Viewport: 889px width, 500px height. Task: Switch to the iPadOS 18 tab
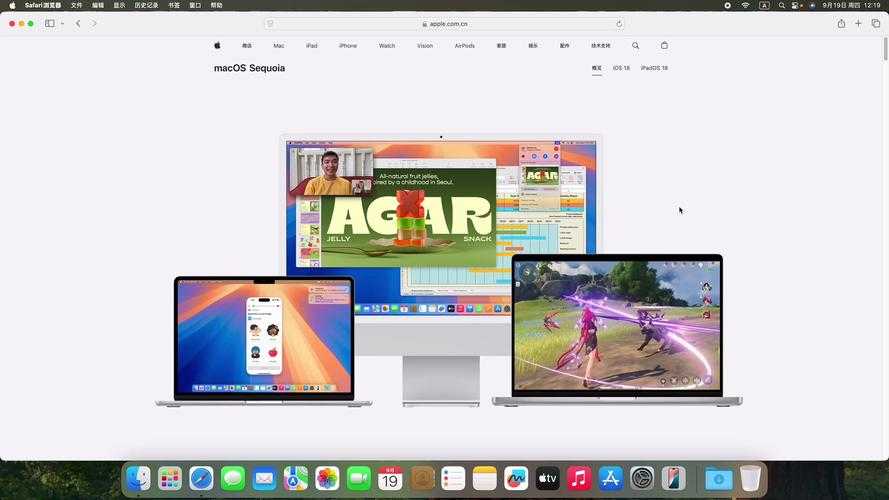(x=654, y=68)
